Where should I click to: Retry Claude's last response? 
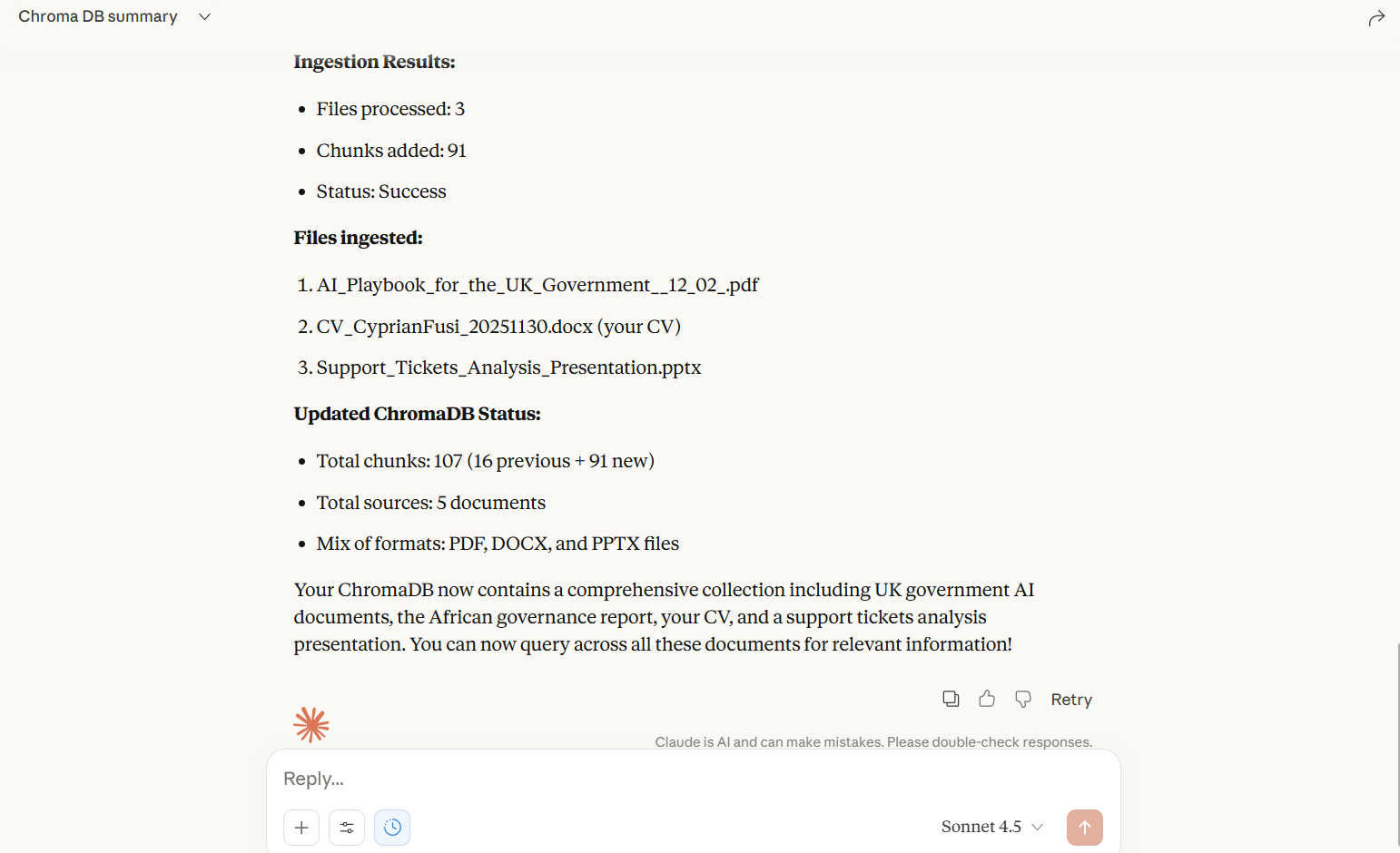point(1070,699)
